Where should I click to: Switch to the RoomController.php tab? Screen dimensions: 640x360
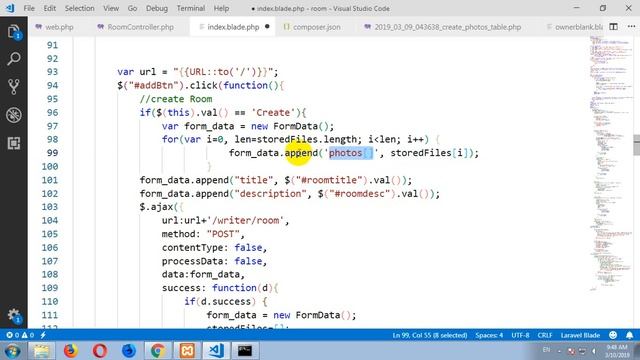(x=136, y=27)
